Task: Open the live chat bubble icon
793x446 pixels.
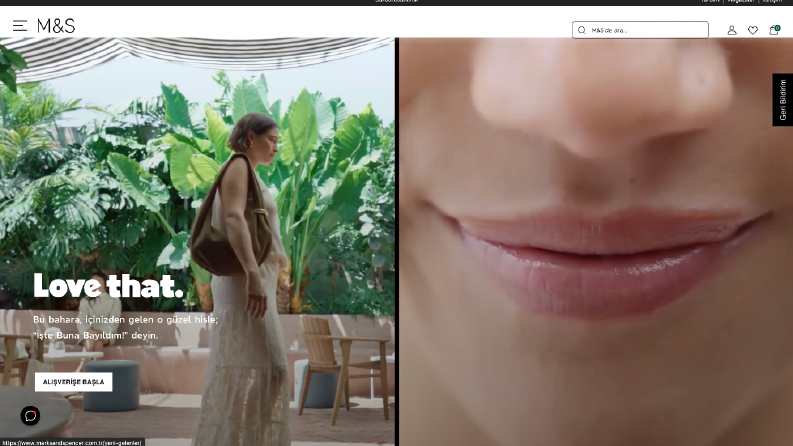Action: (x=30, y=416)
